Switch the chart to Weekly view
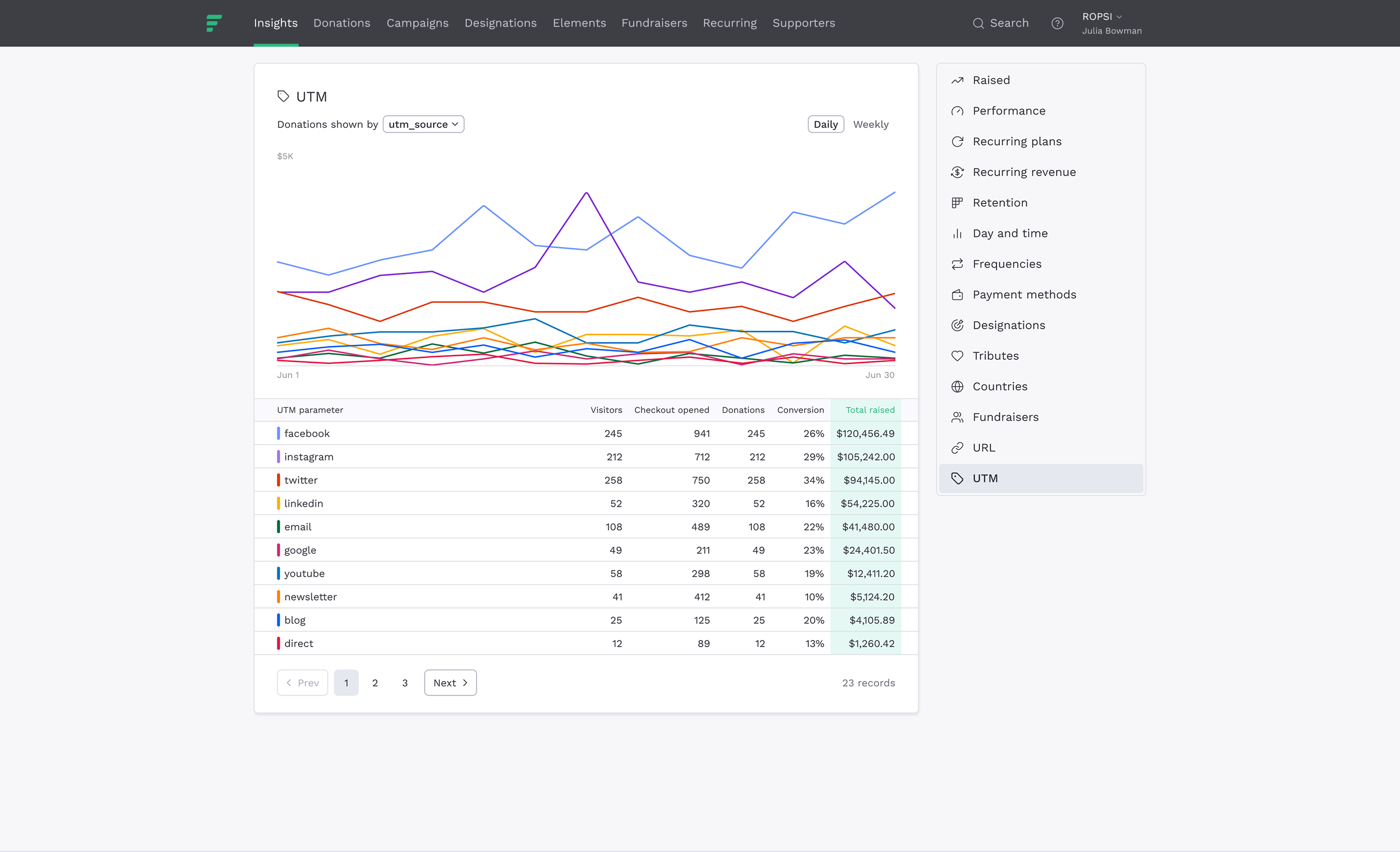Screen dimensions: 1400x852 [x=870, y=124]
